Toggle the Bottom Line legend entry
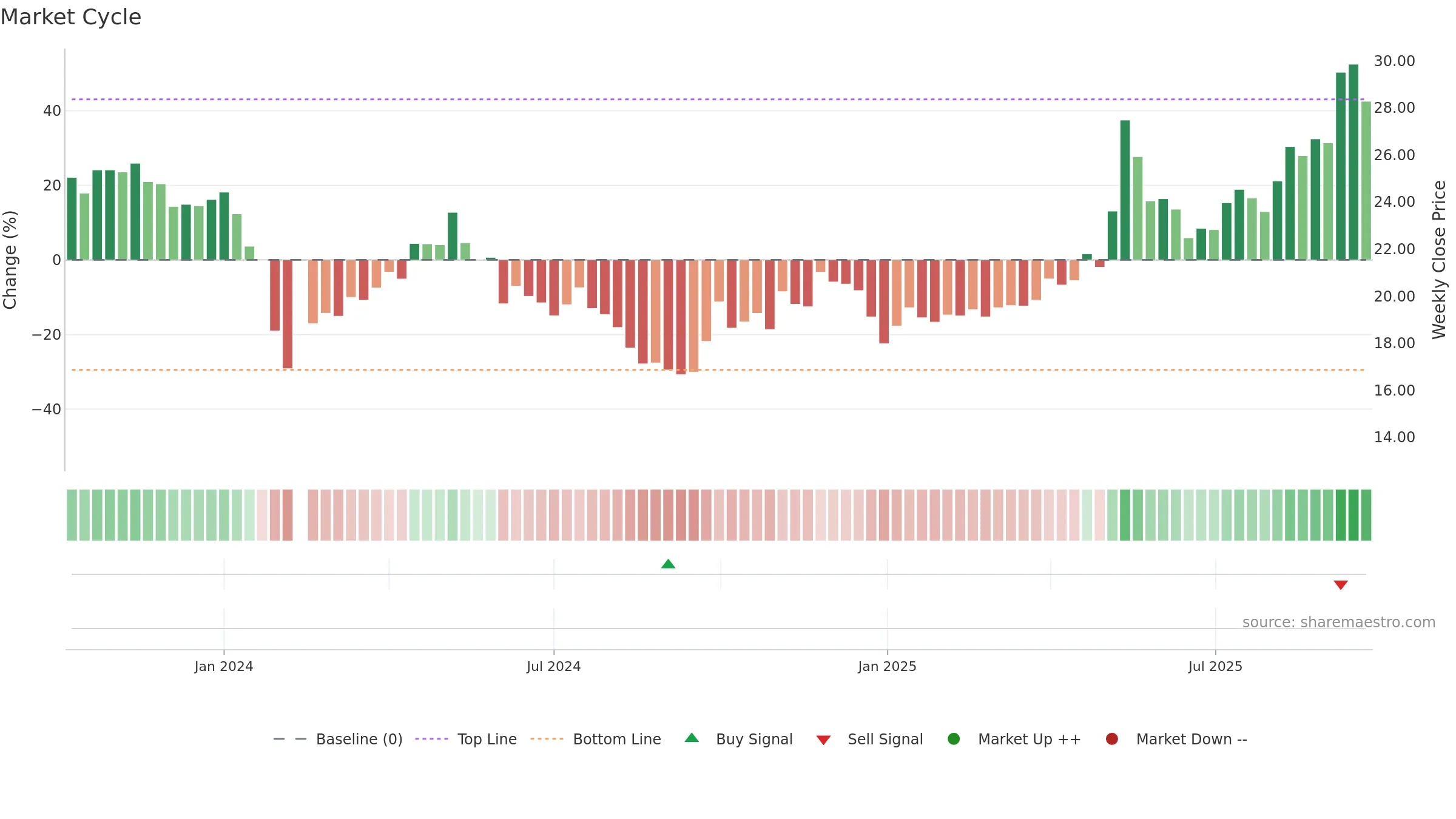This screenshot has width=1456, height=819. click(596, 739)
